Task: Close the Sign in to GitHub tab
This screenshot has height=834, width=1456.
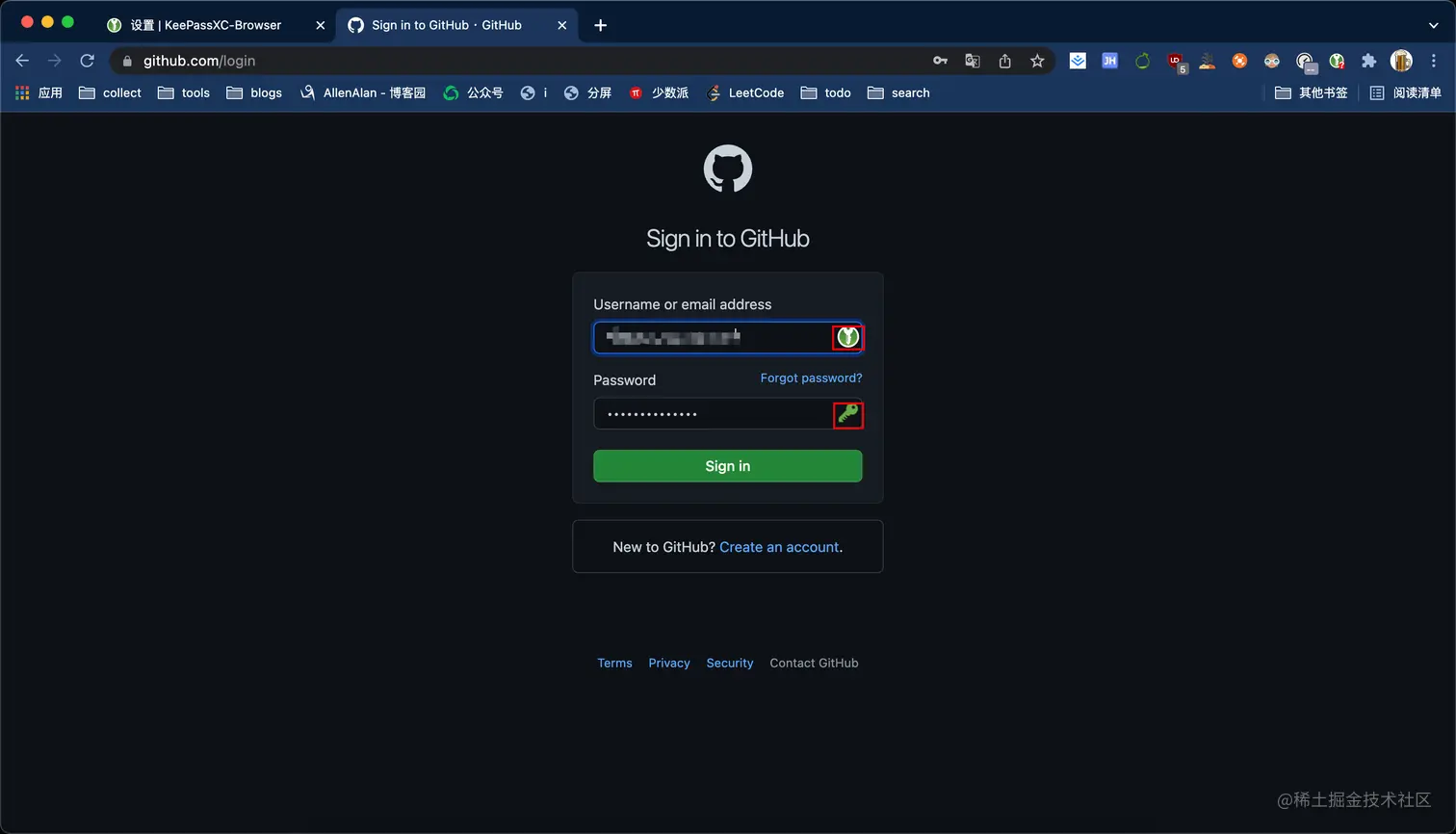Action: [561, 25]
